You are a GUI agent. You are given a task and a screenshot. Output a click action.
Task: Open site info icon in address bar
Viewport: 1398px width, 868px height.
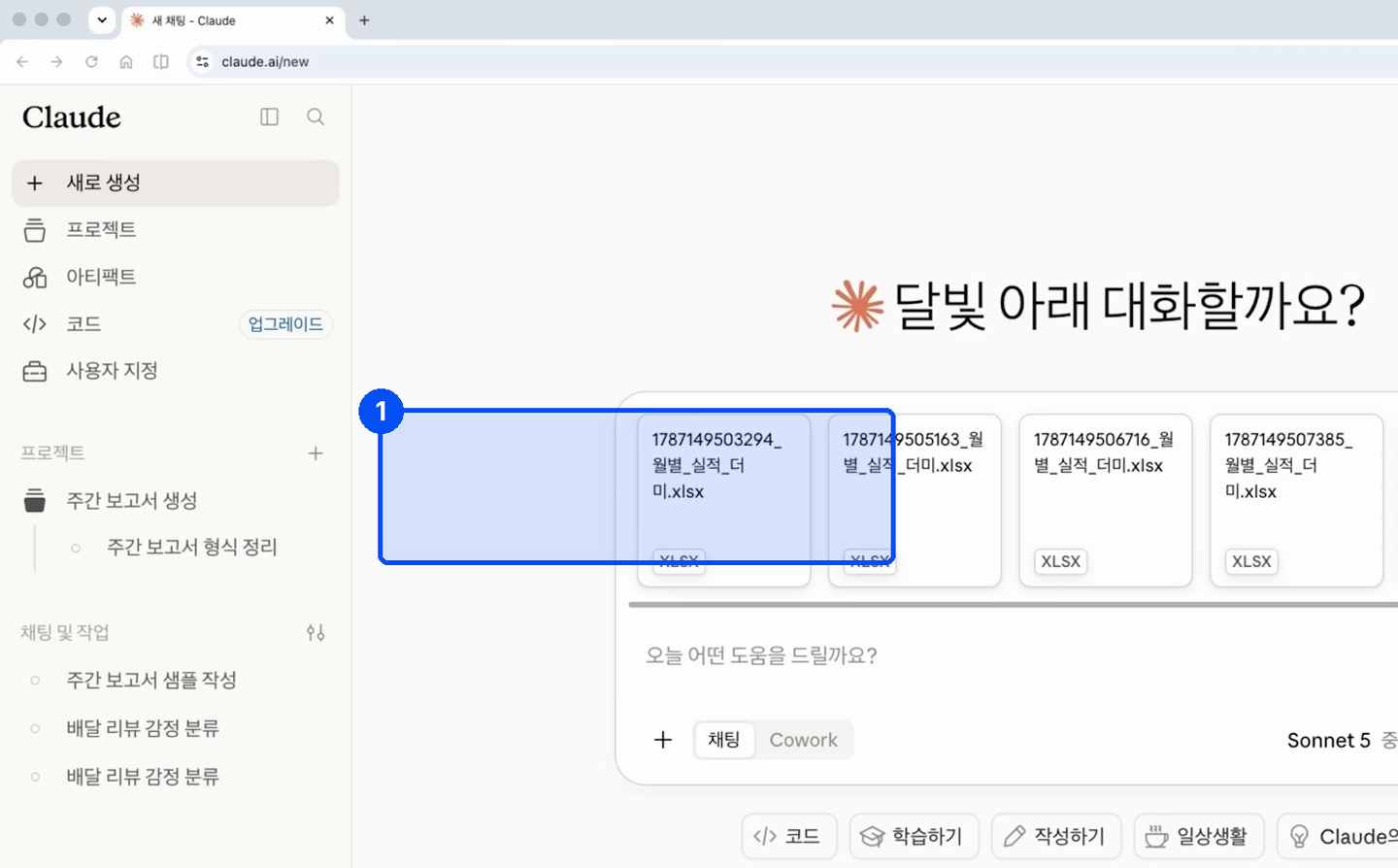coord(202,61)
